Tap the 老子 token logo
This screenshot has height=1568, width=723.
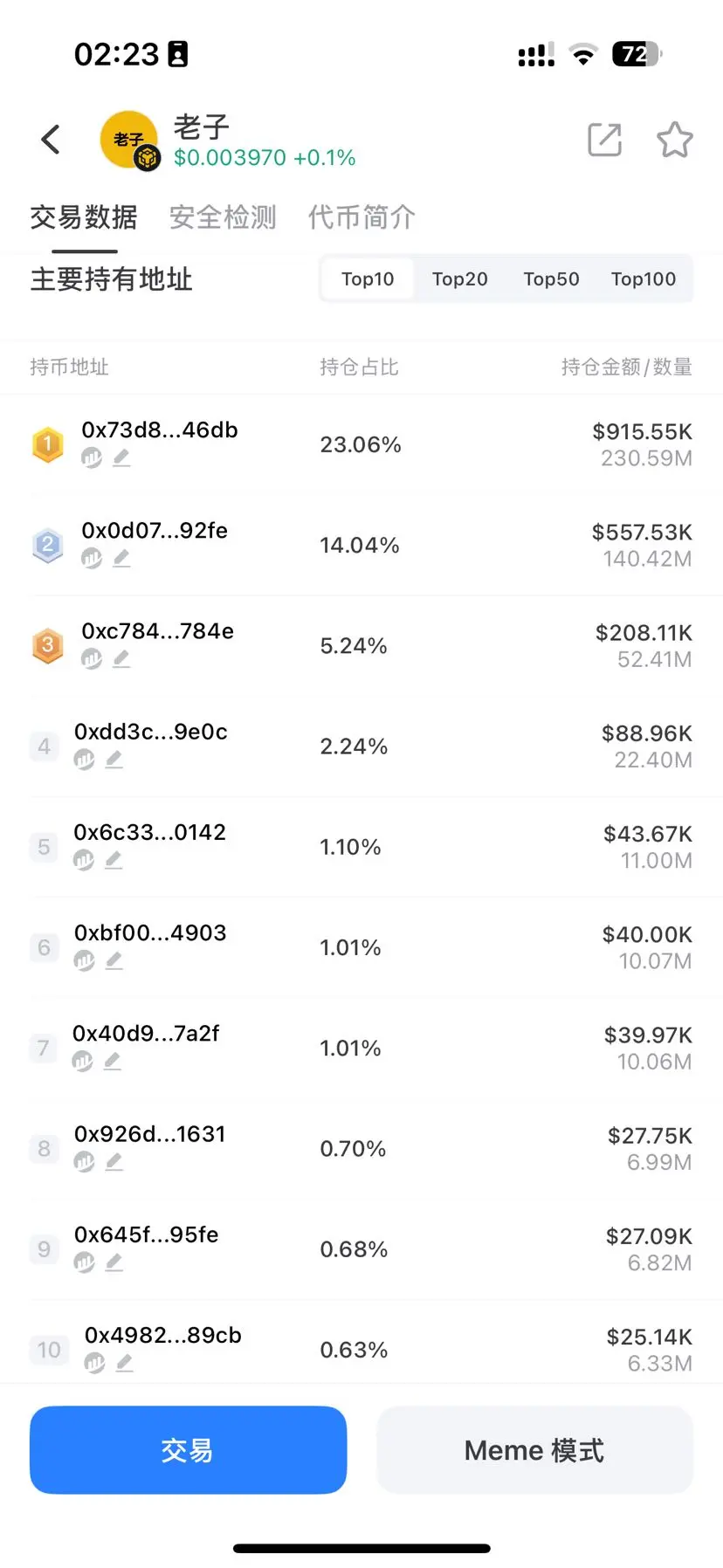130,140
